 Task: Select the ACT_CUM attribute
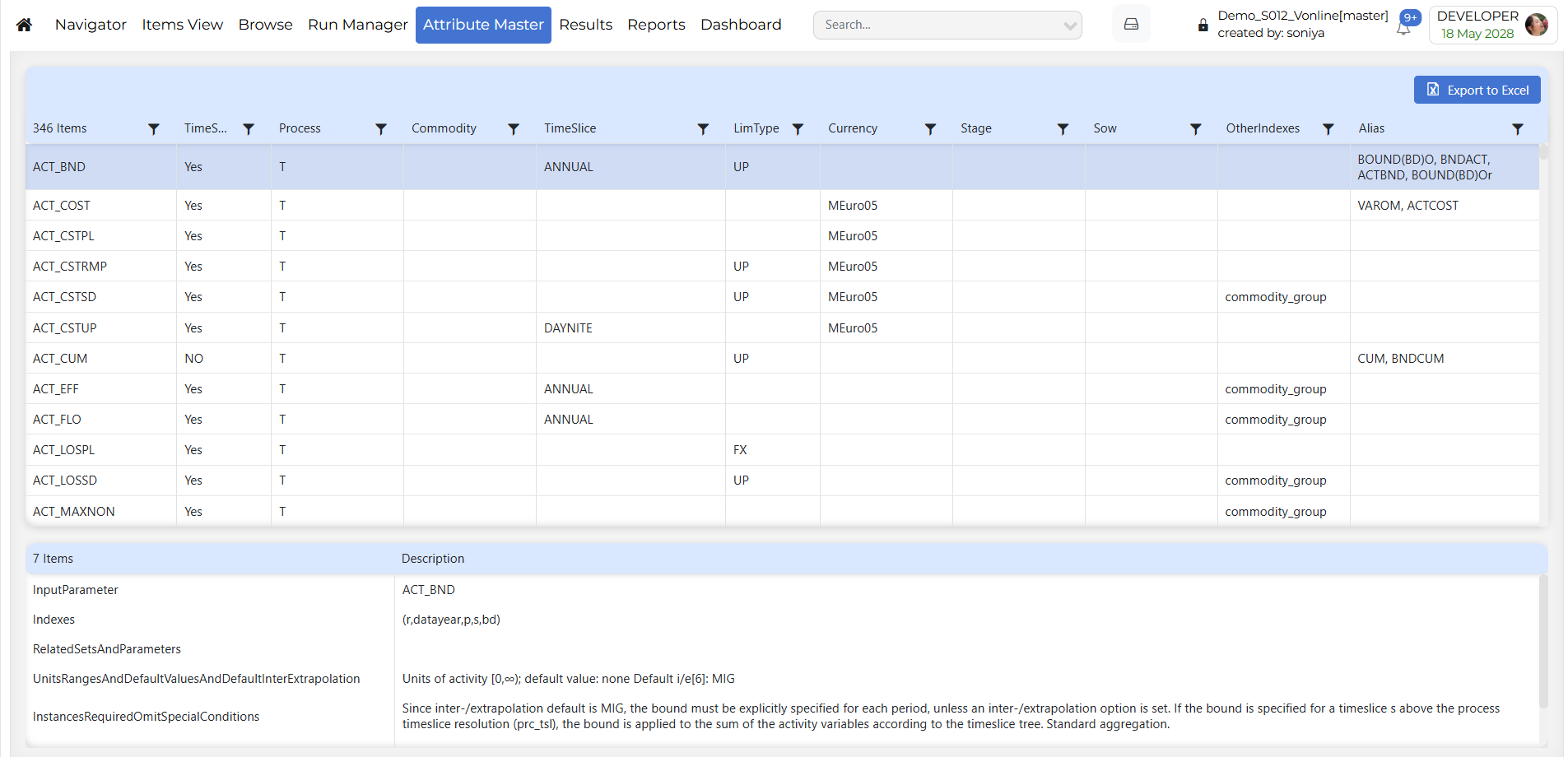coord(60,359)
